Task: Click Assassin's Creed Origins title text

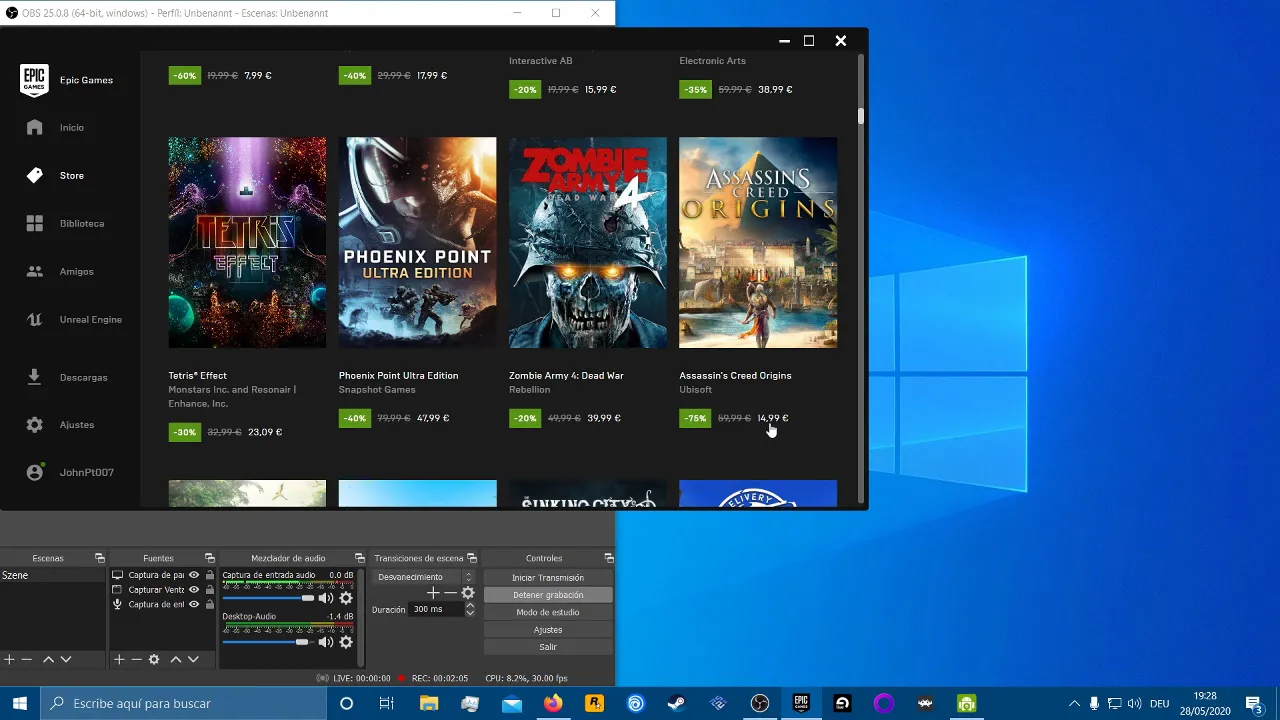Action: coord(735,375)
